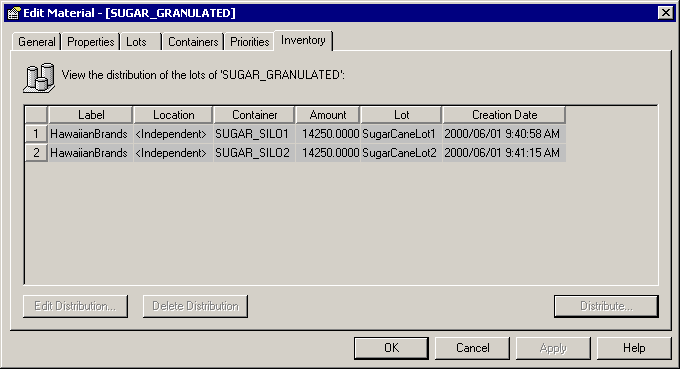
Task: Switch to the Containers tab
Action: click(193, 42)
